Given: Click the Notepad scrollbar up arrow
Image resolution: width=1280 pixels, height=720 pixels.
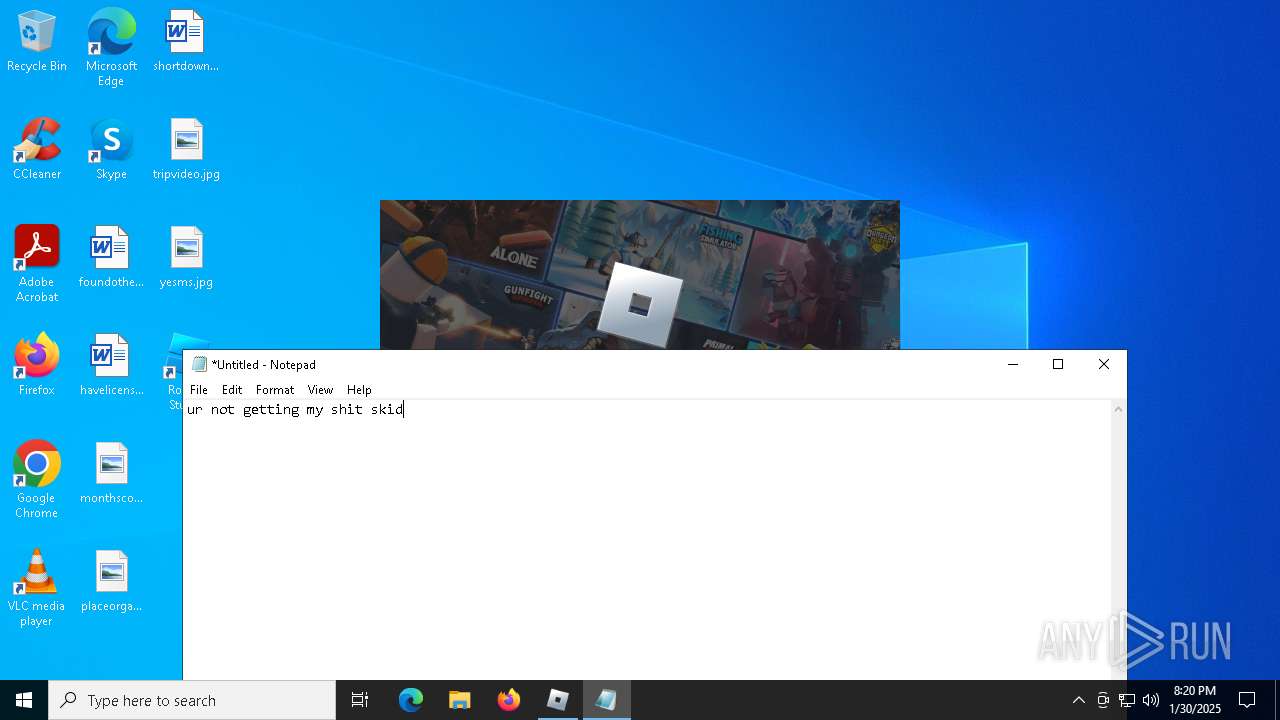Looking at the screenshot, I should tap(1118, 409).
